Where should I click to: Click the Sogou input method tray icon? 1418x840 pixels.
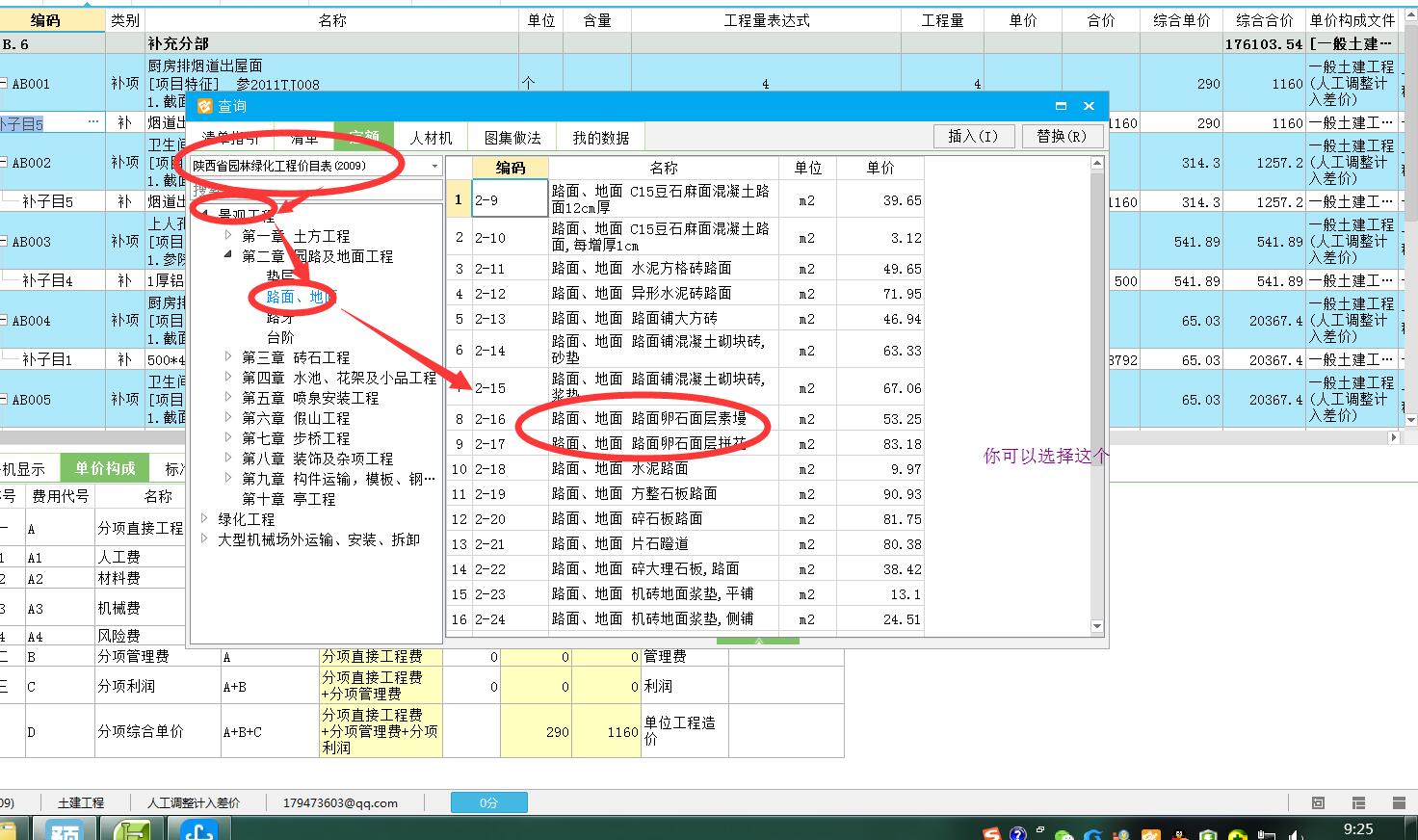[x=991, y=833]
